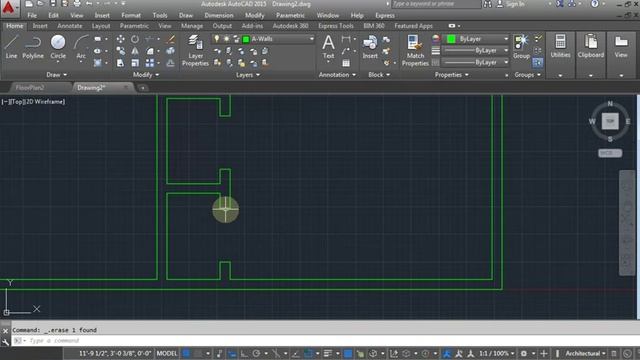Click the binoculars search icon
Image resolution: width=640 pixels, height=360 pixels.
pyautogui.click(x=487, y=4)
